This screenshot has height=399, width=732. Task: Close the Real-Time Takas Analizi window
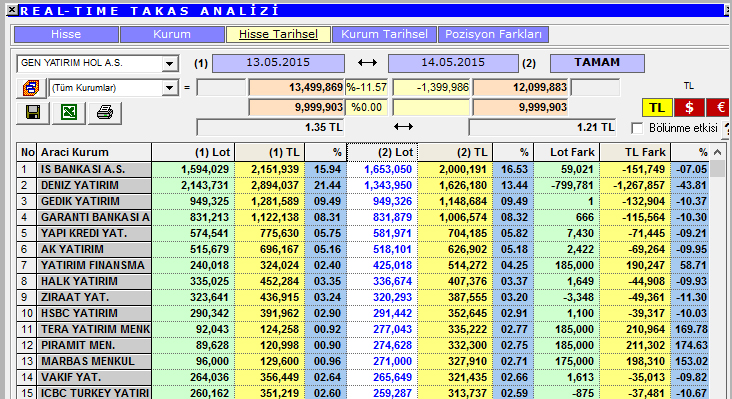[12, 9]
